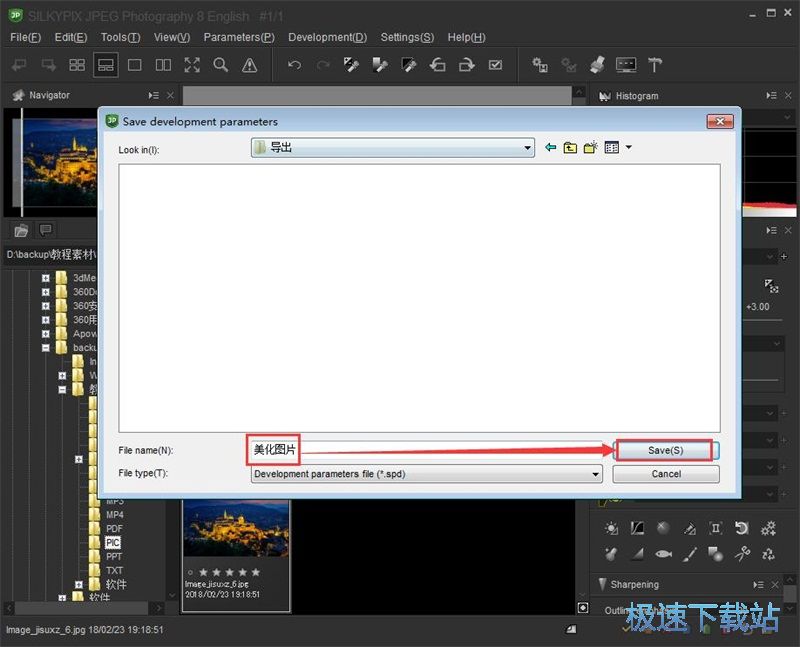Expand the 3dMe folder tree node

46,278
